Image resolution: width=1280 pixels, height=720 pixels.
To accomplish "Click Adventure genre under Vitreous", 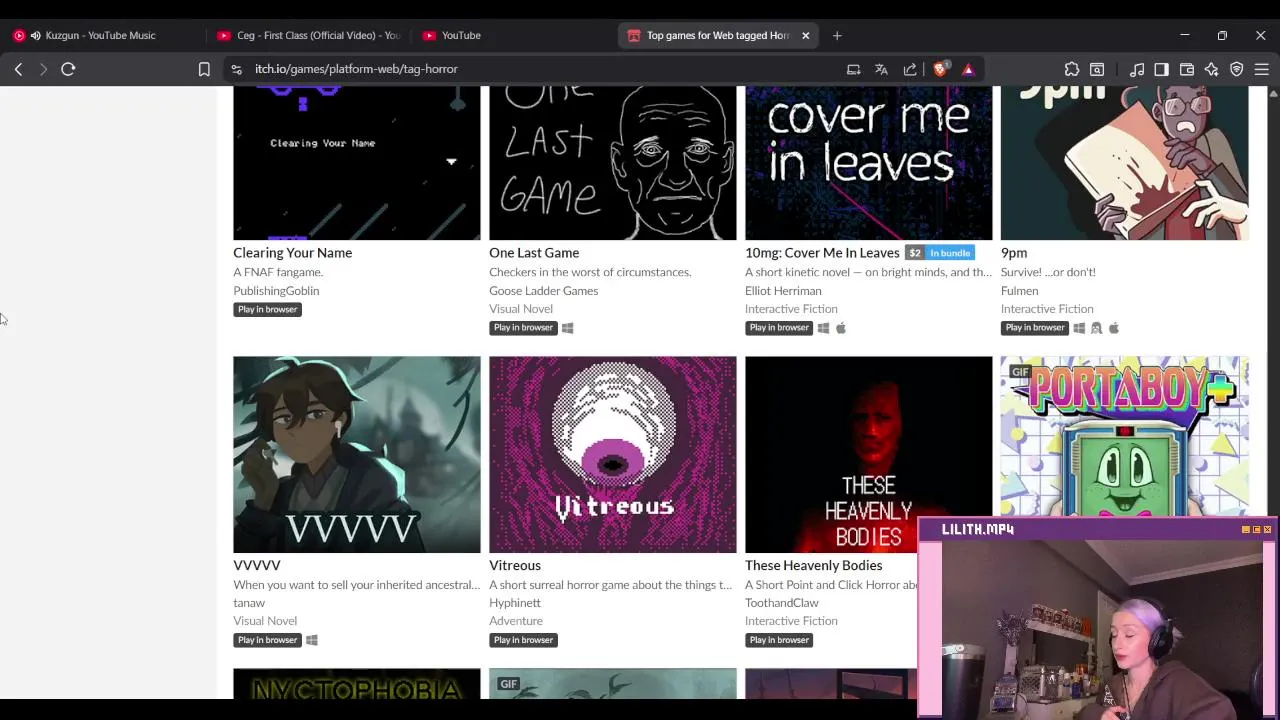I will 516,621.
